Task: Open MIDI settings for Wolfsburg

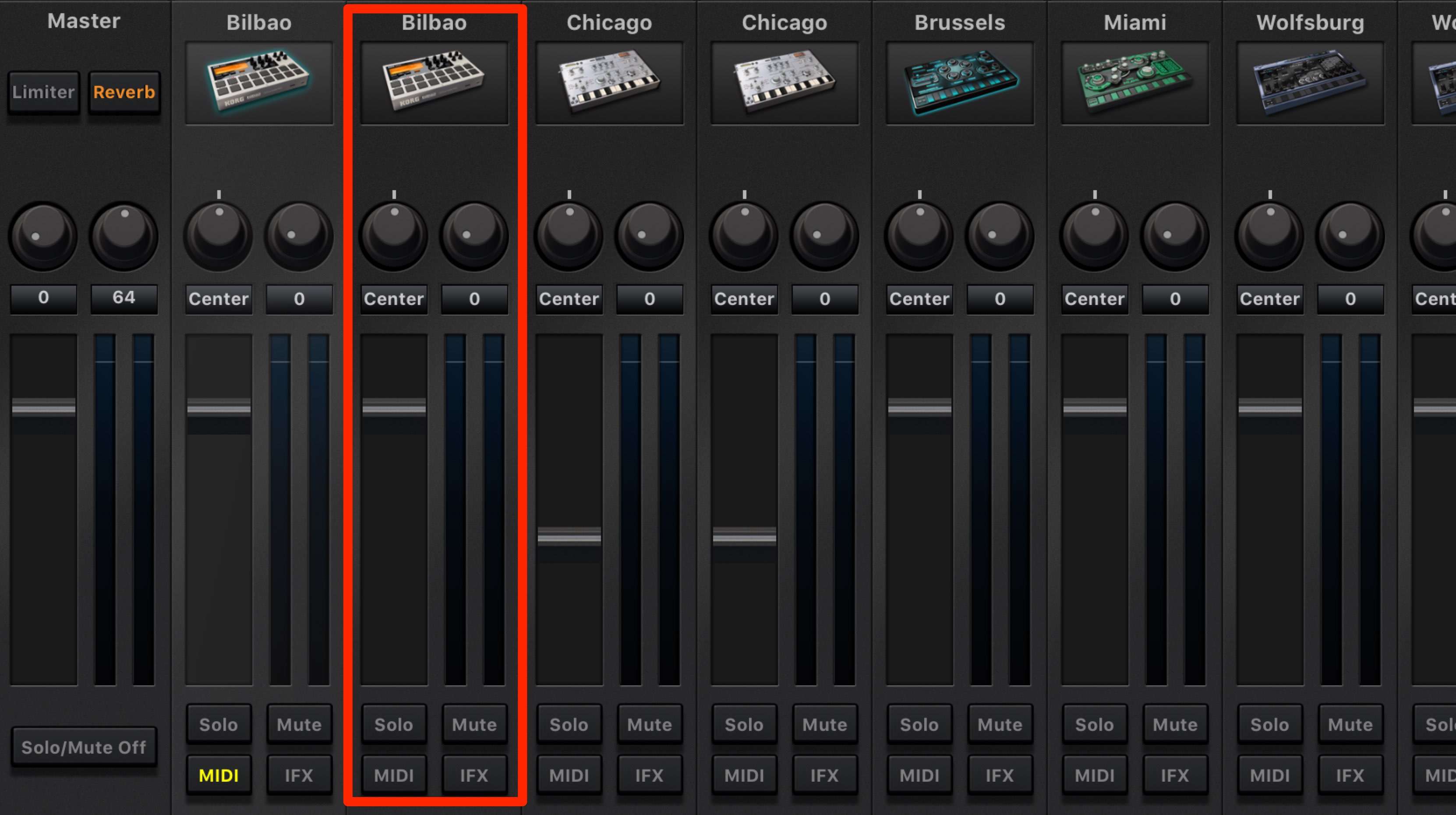Action: click(1270, 775)
